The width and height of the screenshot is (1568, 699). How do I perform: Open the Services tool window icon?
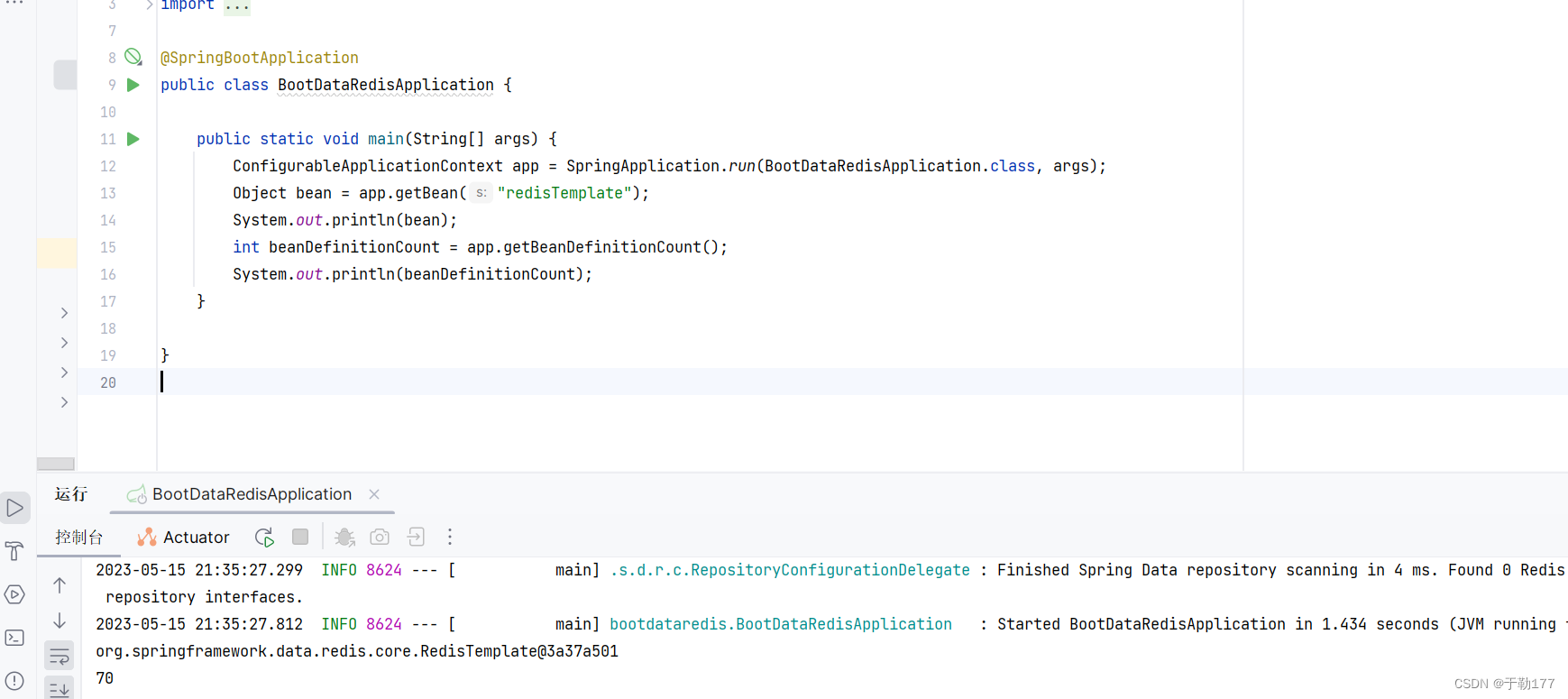(15, 594)
